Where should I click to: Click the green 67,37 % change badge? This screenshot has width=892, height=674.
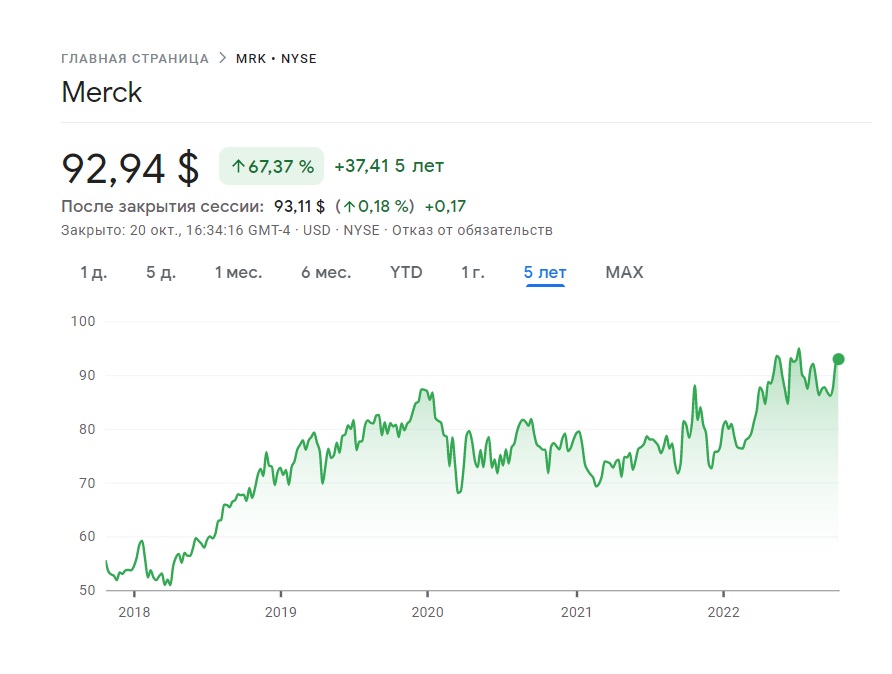pos(271,166)
